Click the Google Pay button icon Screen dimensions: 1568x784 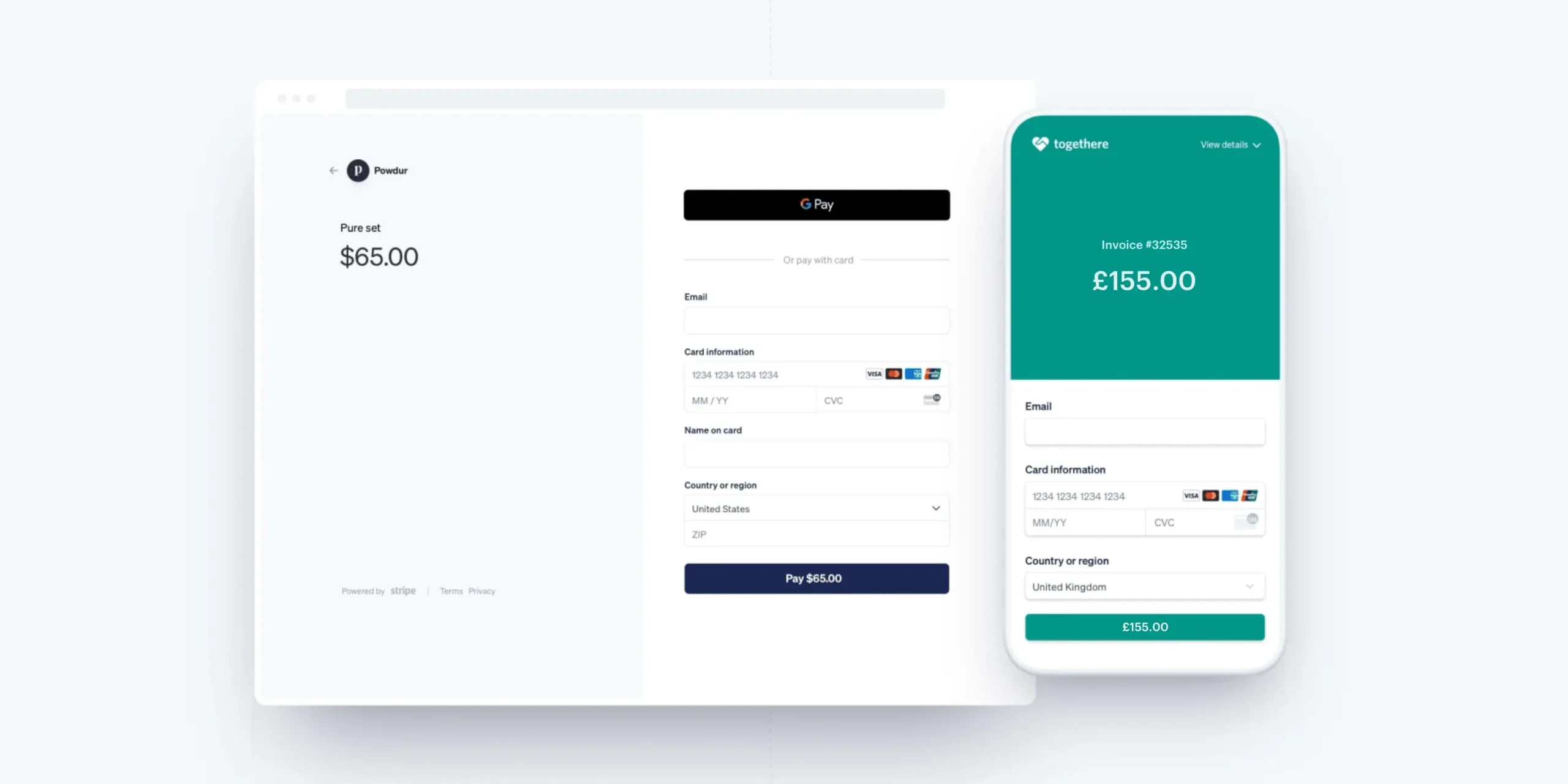click(816, 204)
